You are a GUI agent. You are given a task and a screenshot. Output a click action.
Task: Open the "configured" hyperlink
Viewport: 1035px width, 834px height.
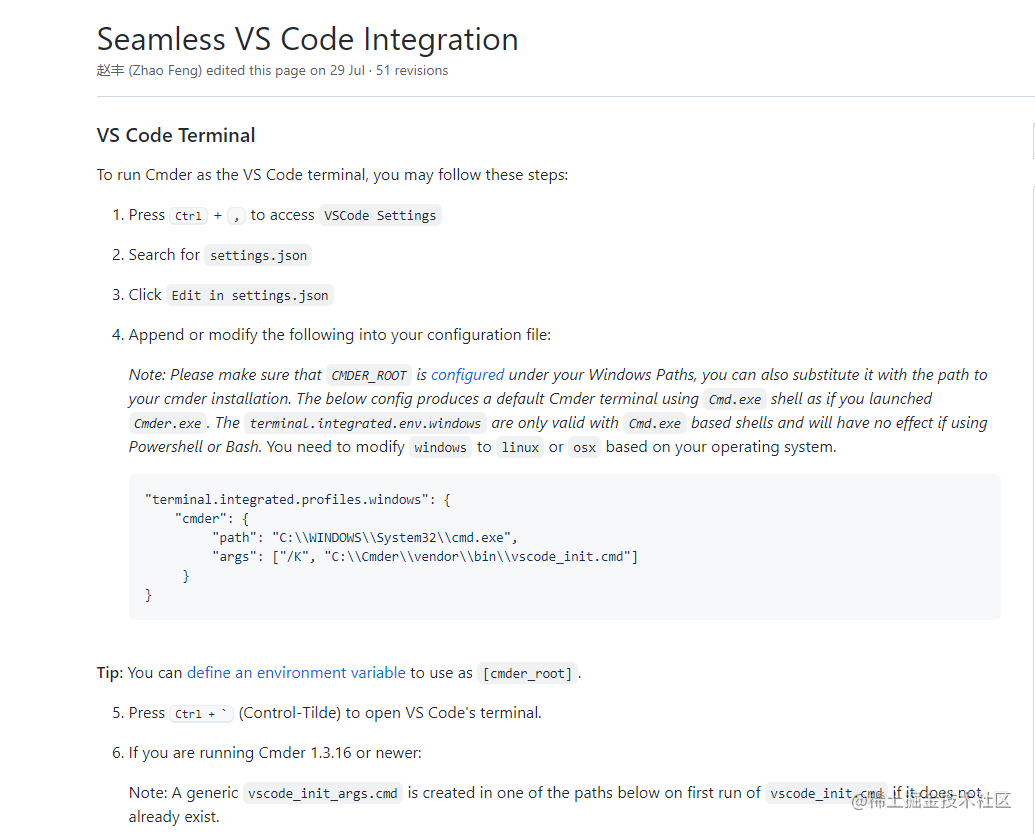click(467, 374)
